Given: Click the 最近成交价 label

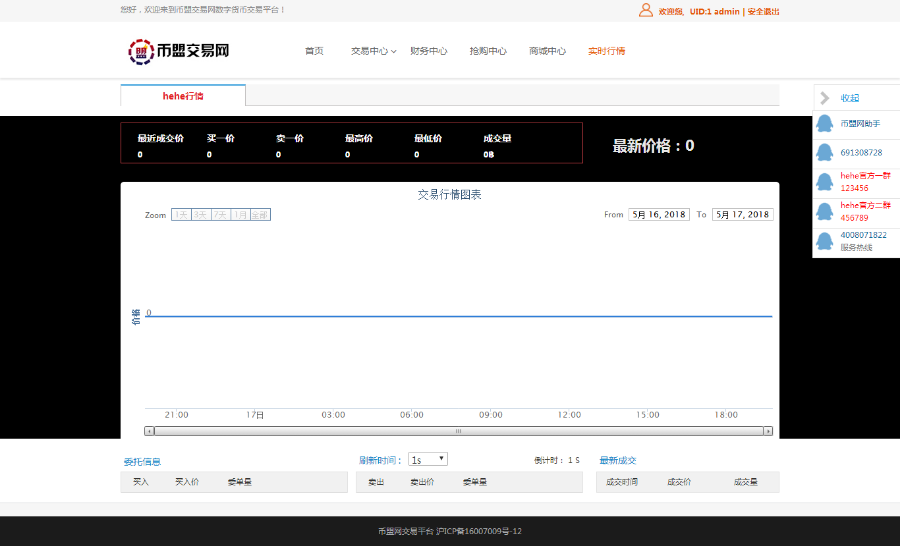Looking at the screenshot, I should coord(161,138).
